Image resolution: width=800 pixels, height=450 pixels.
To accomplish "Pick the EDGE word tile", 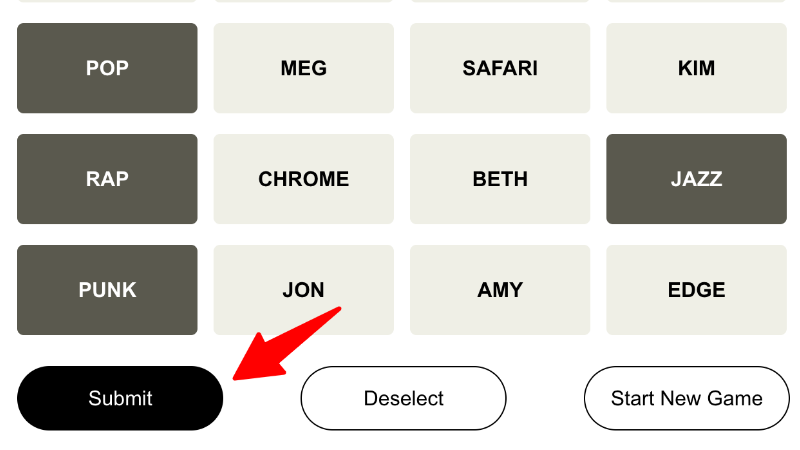I will click(x=696, y=290).
